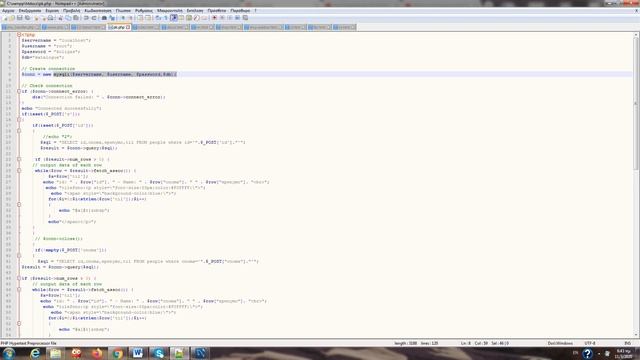
Task: Click the Save recorded macro icon
Action: tap(245, 18)
